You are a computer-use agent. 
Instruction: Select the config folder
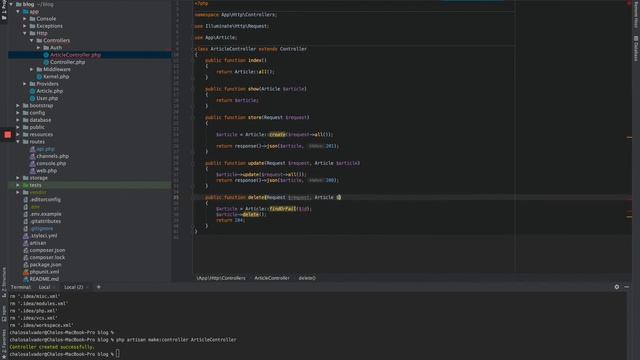click(37, 113)
